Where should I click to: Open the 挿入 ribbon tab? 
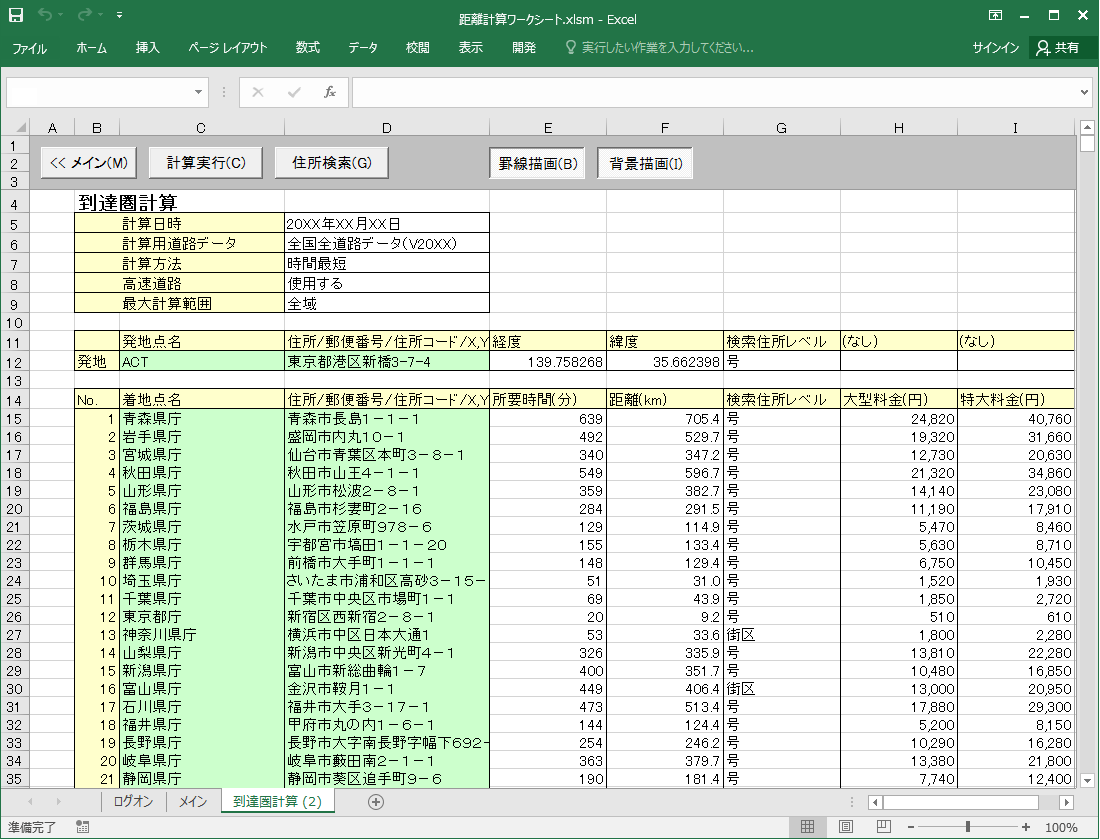click(147, 48)
